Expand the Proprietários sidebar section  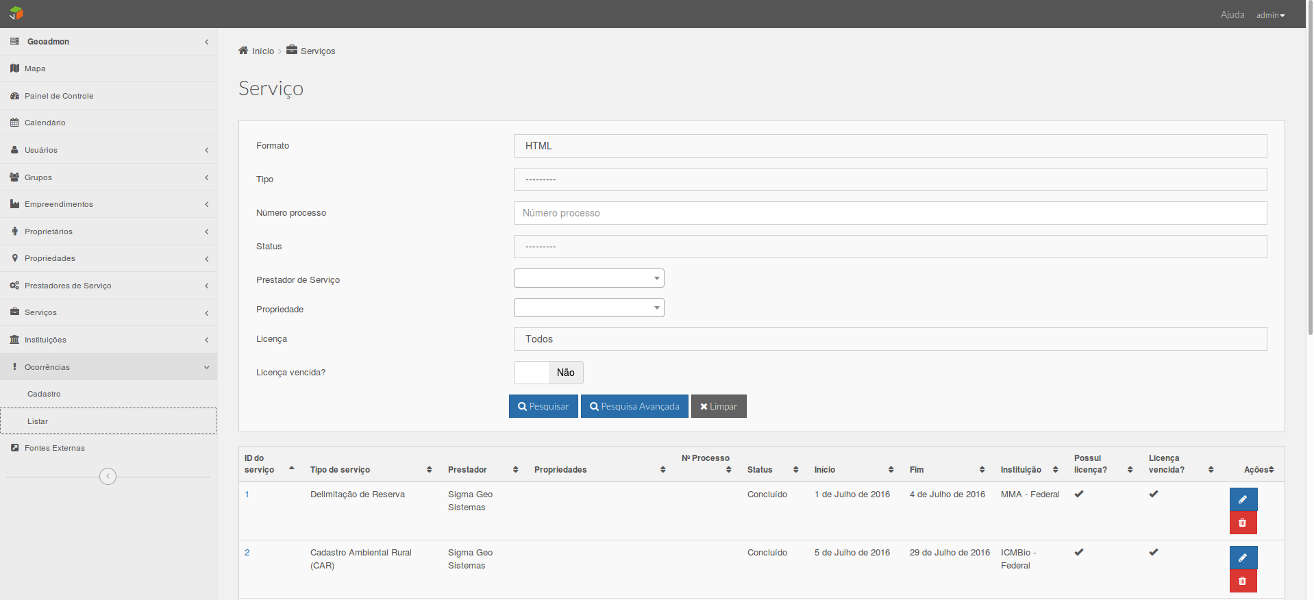(108, 231)
